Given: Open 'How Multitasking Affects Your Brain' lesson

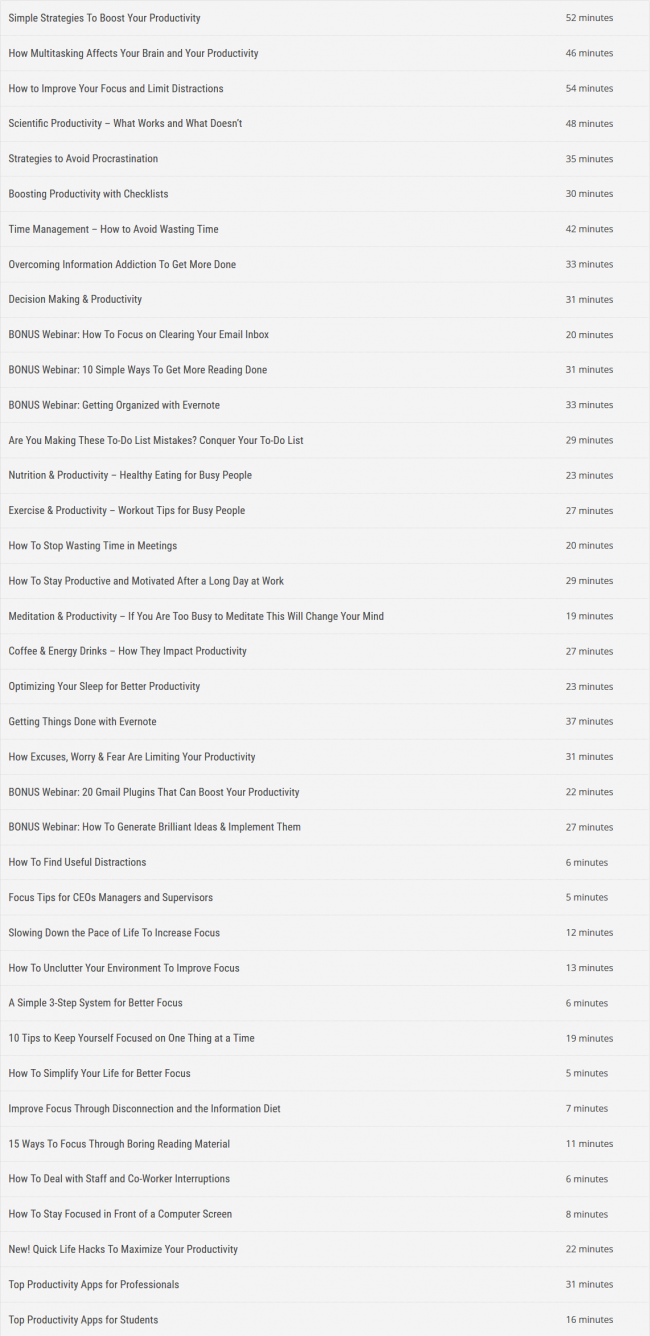Looking at the screenshot, I should (x=133, y=53).
